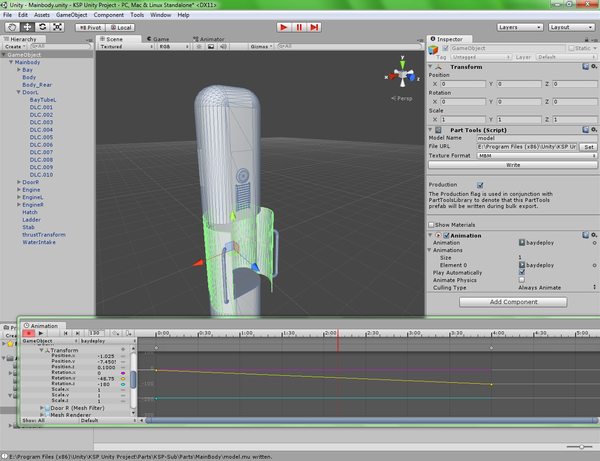
Task: Toggle Show Materials checkbox
Action: click(x=432, y=224)
